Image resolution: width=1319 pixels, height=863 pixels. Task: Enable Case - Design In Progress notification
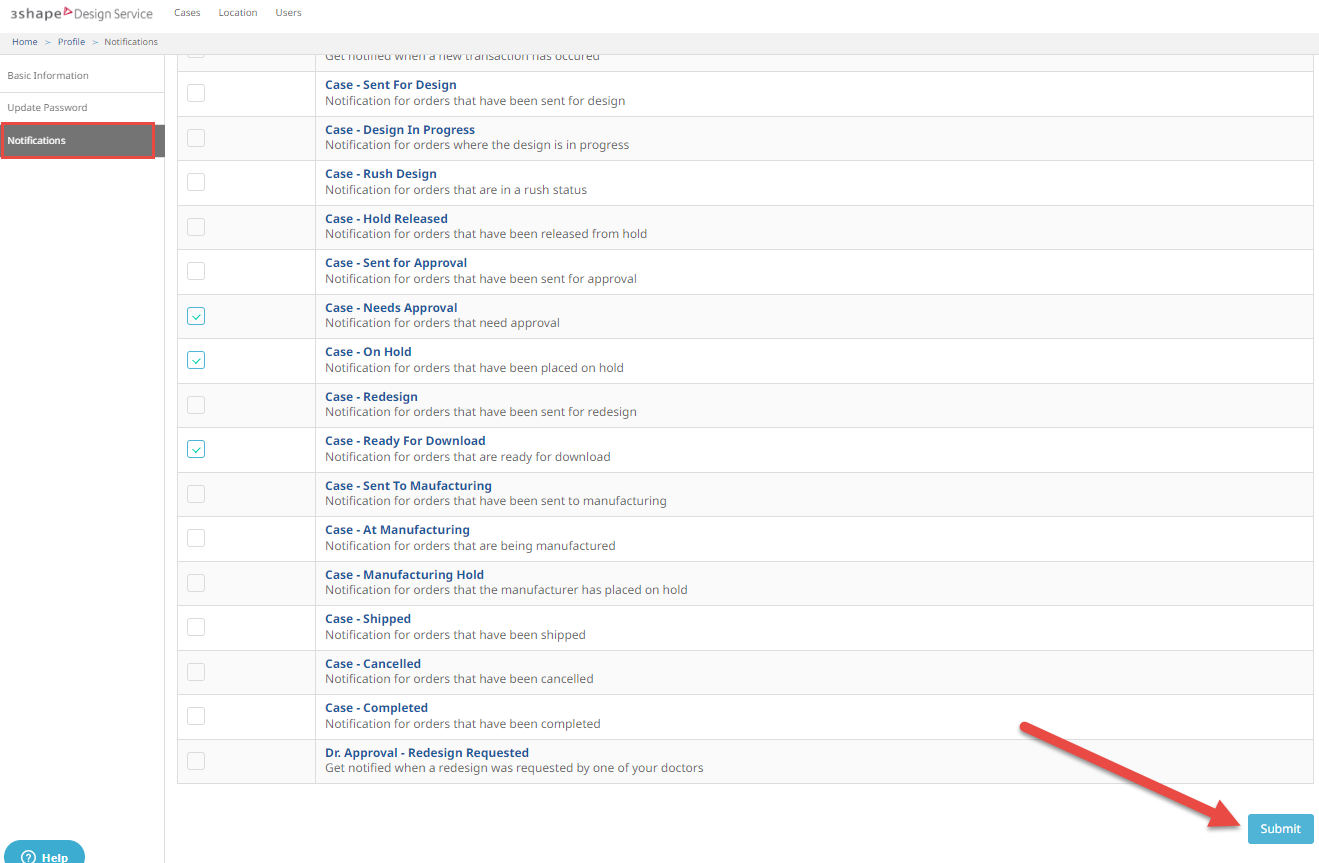tap(196, 138)
